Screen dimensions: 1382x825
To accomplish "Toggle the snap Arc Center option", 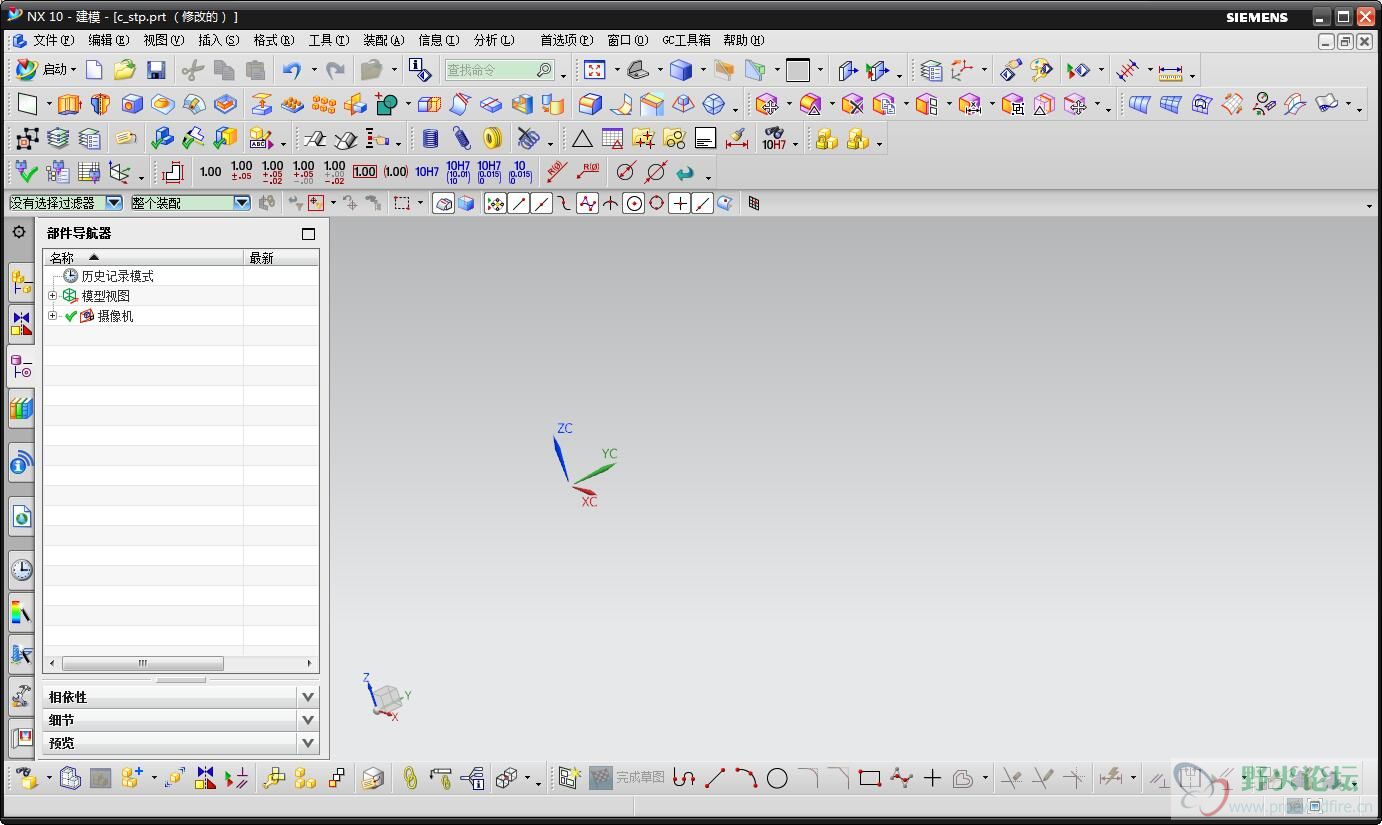I will [633, 203].
